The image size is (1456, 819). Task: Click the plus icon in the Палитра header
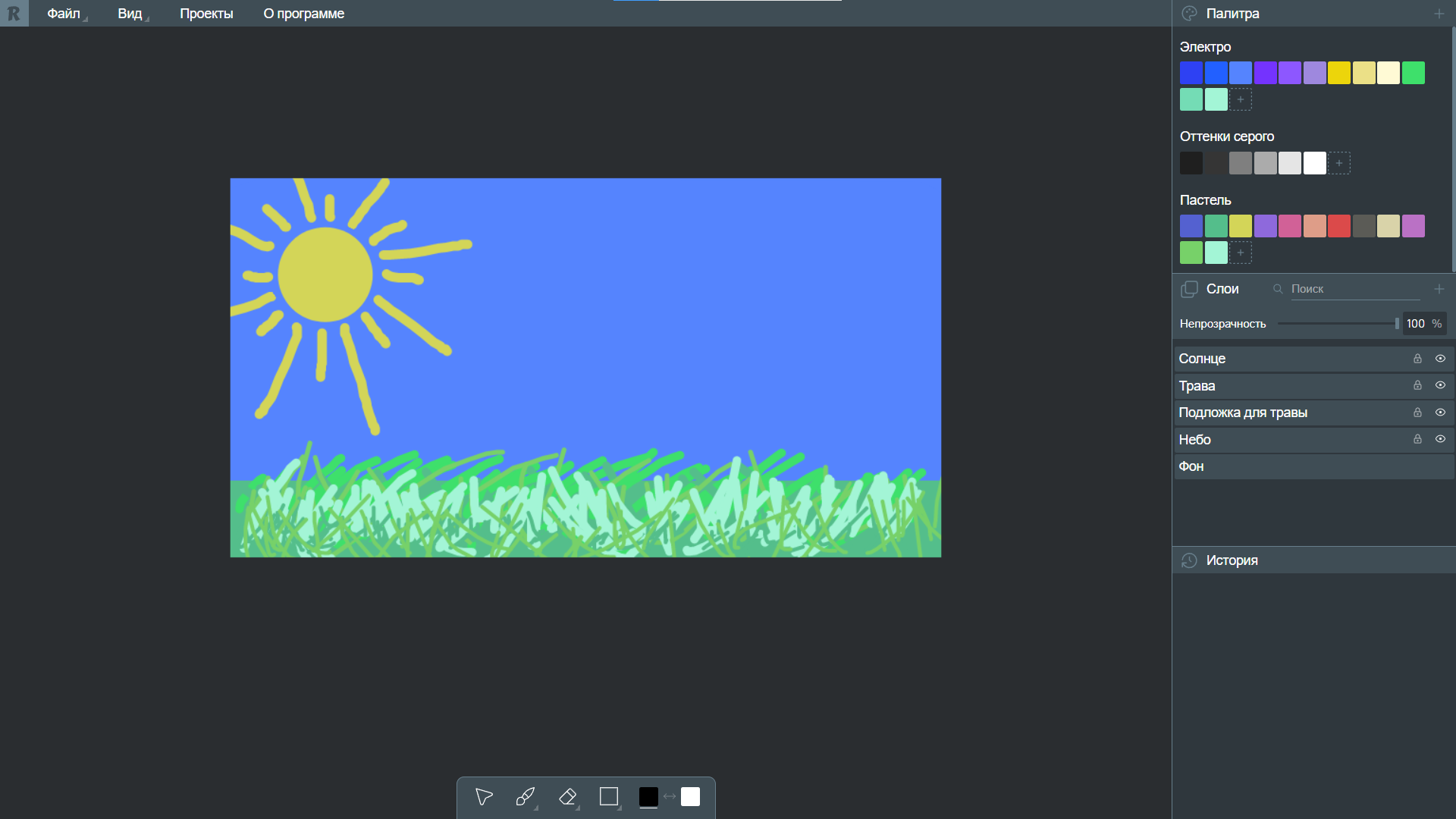1439,14
